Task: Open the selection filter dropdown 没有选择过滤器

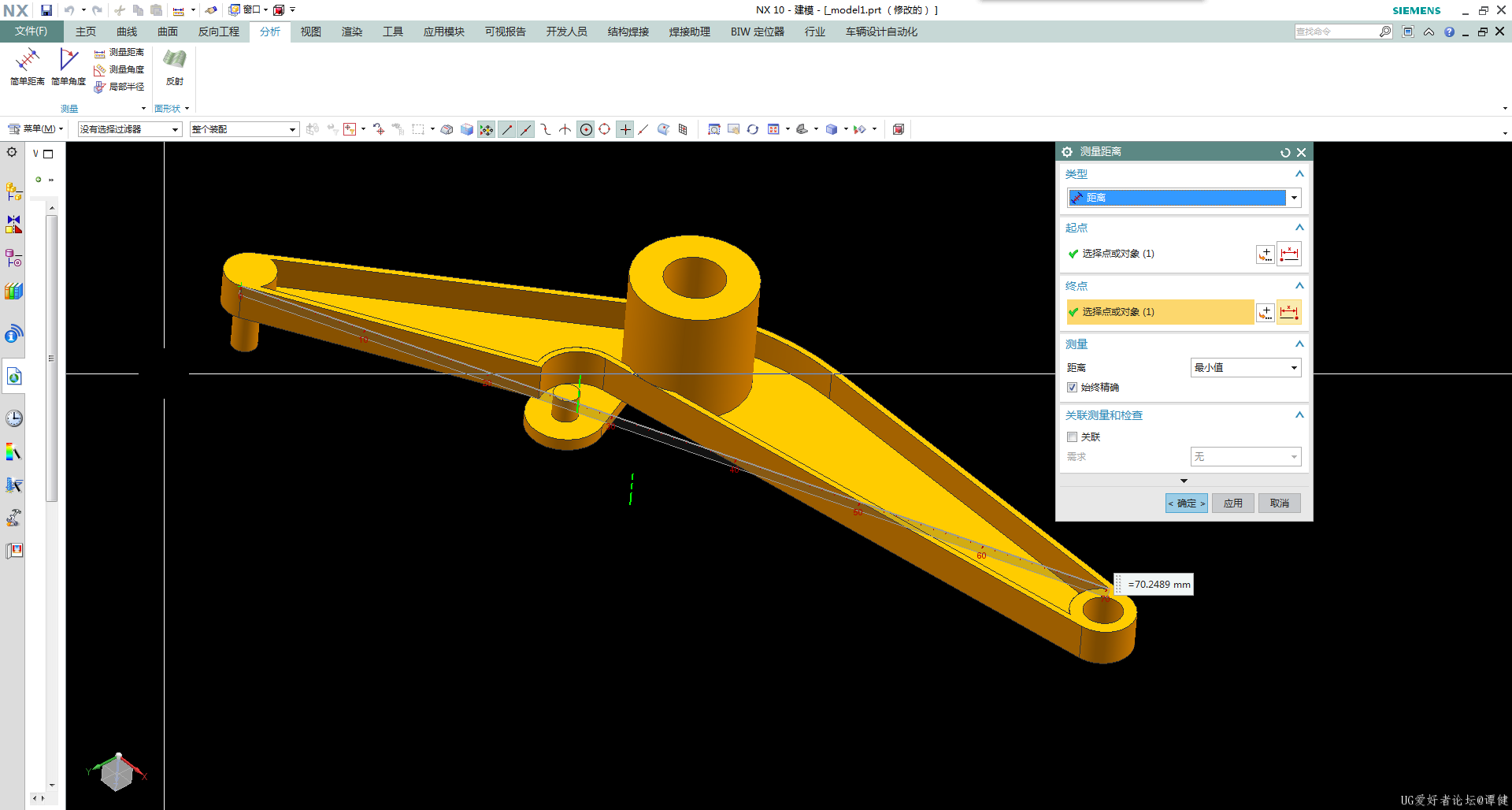Action: click(130, 129)
